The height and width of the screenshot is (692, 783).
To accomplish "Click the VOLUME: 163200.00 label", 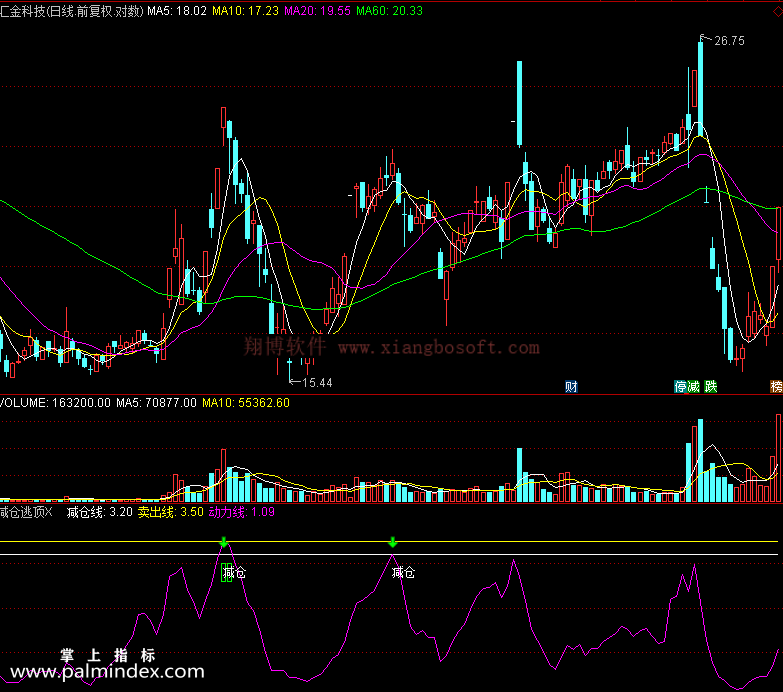I will click(x=55, y=403).
